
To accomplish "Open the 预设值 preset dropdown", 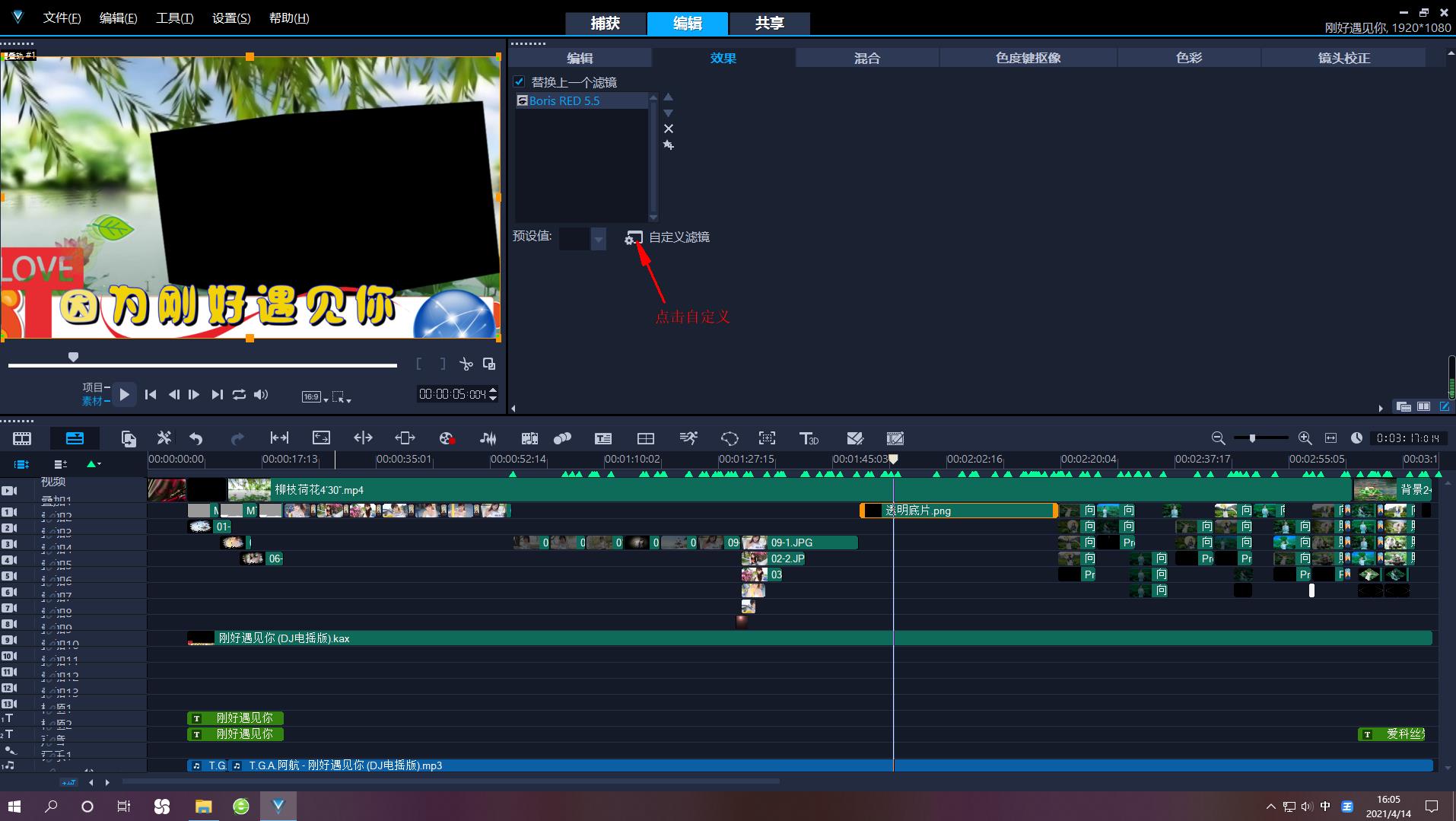I will [x=599, y=240].
